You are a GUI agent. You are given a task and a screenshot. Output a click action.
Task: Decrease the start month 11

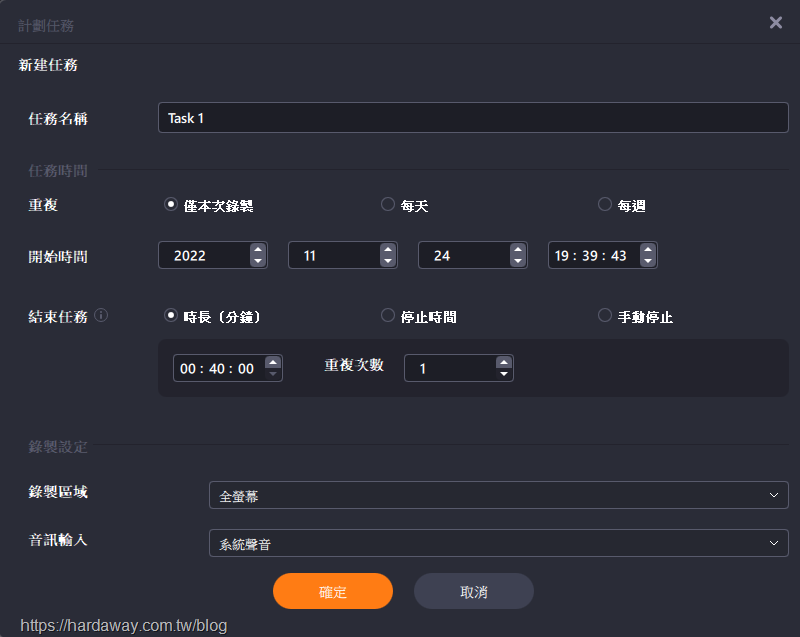click(x=388, y=261)
